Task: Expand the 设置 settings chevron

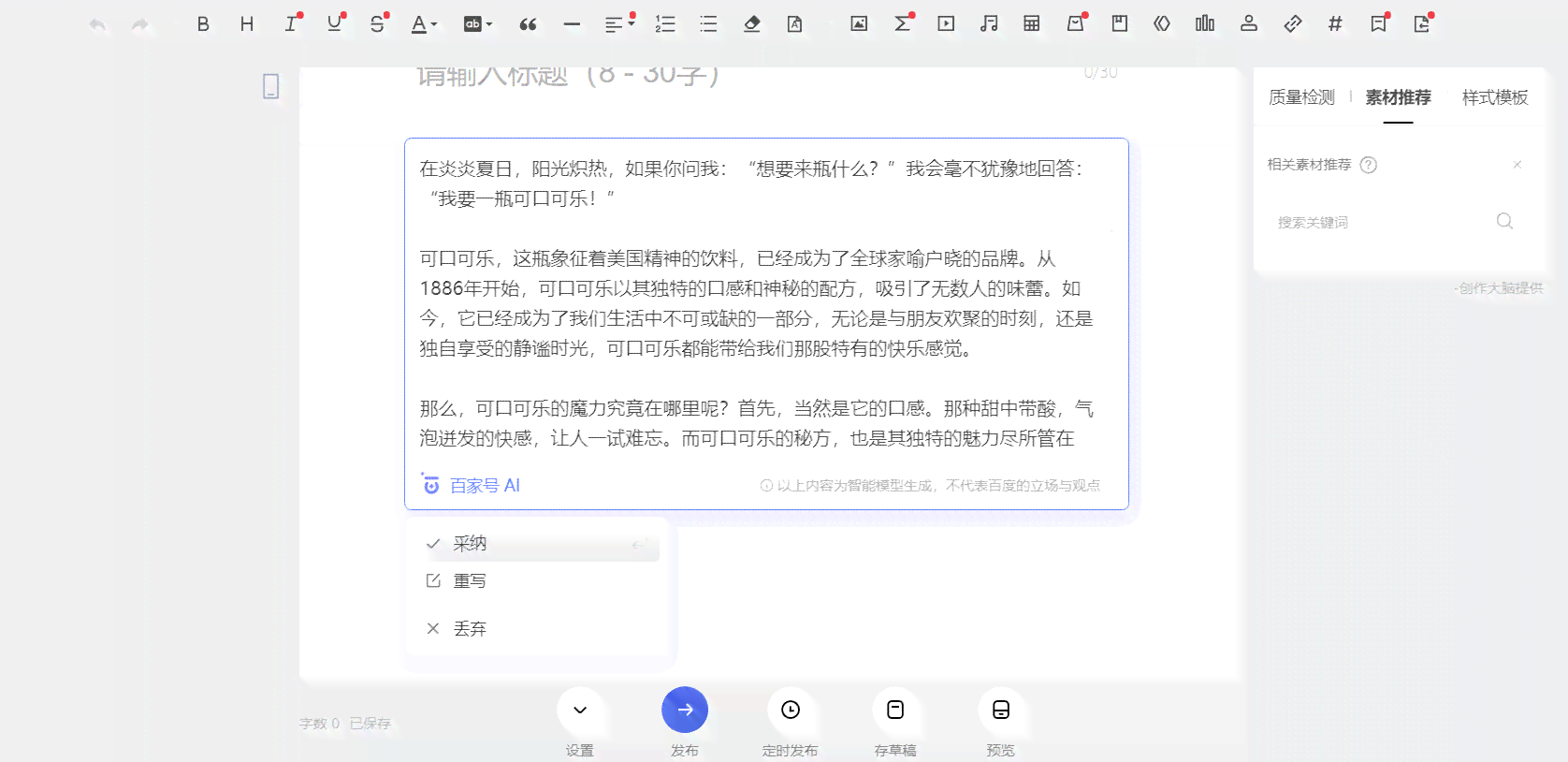Action: click(x=580, y=710)
